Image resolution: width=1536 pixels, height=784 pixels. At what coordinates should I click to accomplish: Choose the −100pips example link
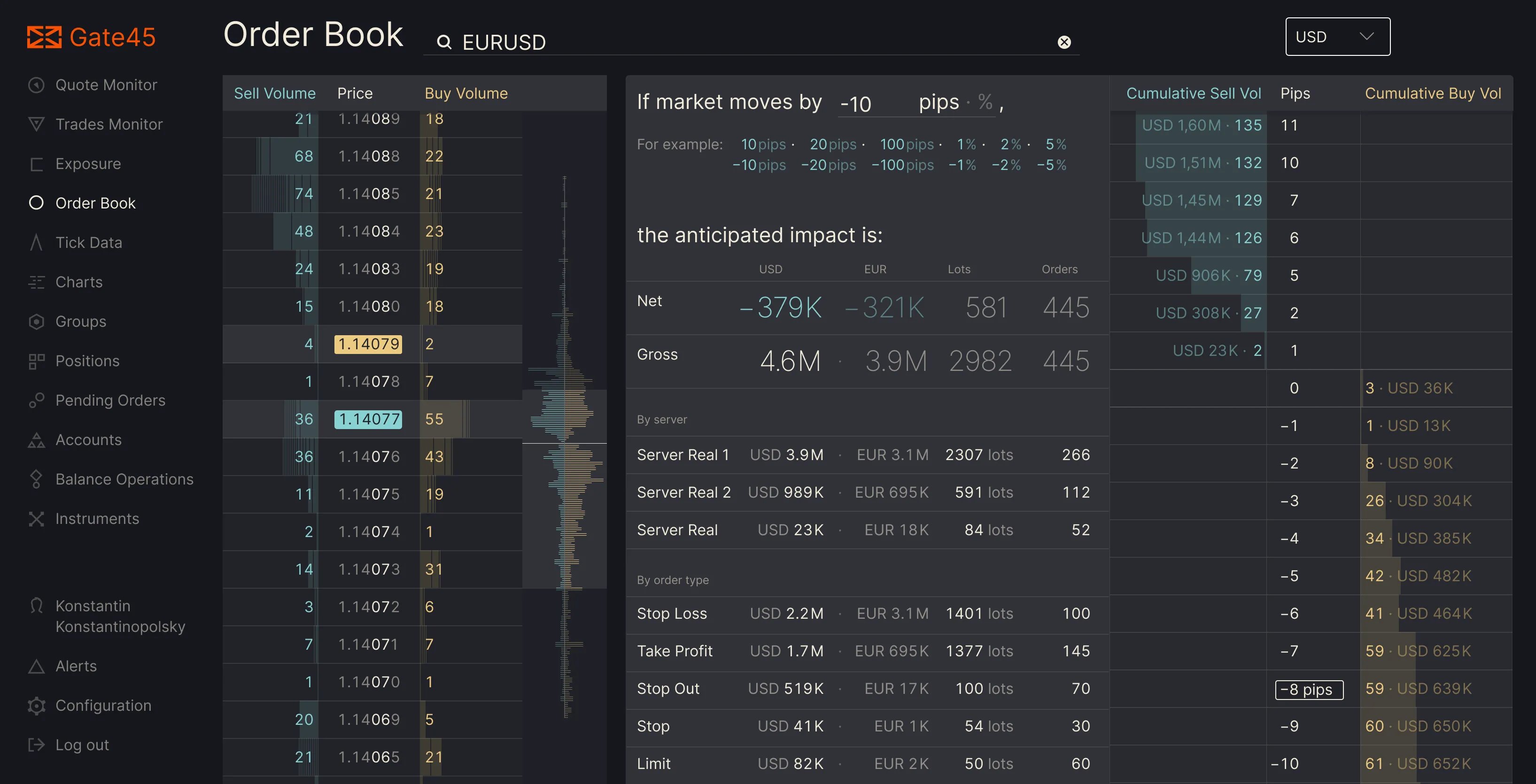tap(902, 165)
